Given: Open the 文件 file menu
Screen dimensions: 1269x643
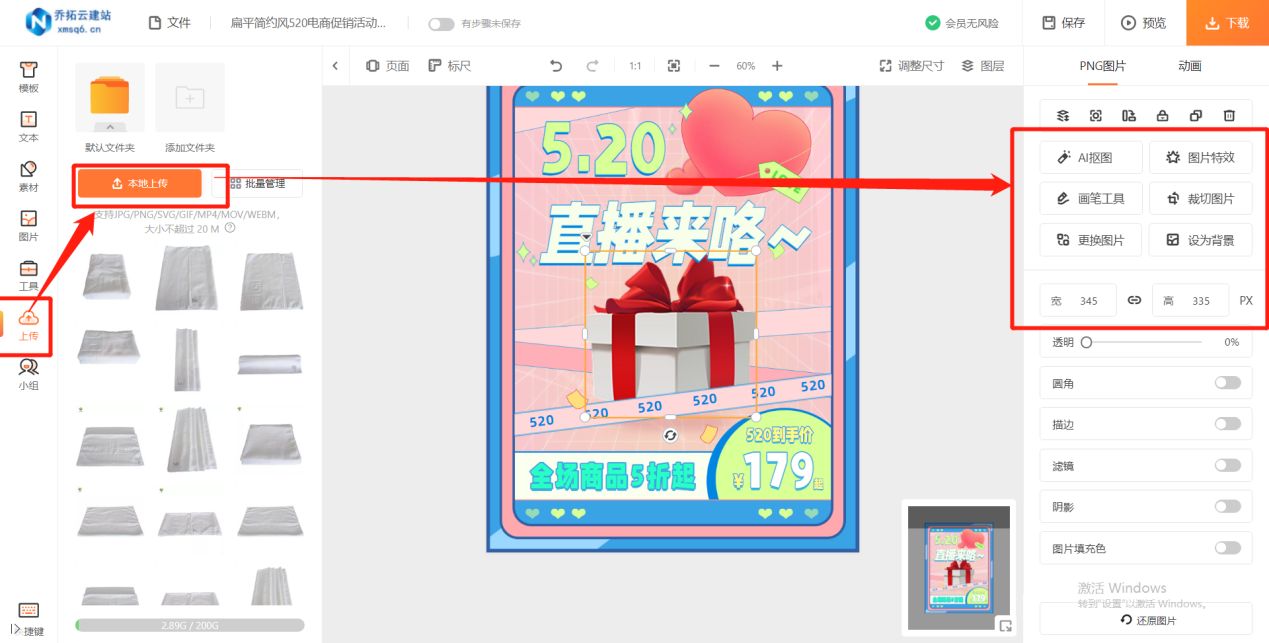Looking at the screenshot, I should (170, 22).
